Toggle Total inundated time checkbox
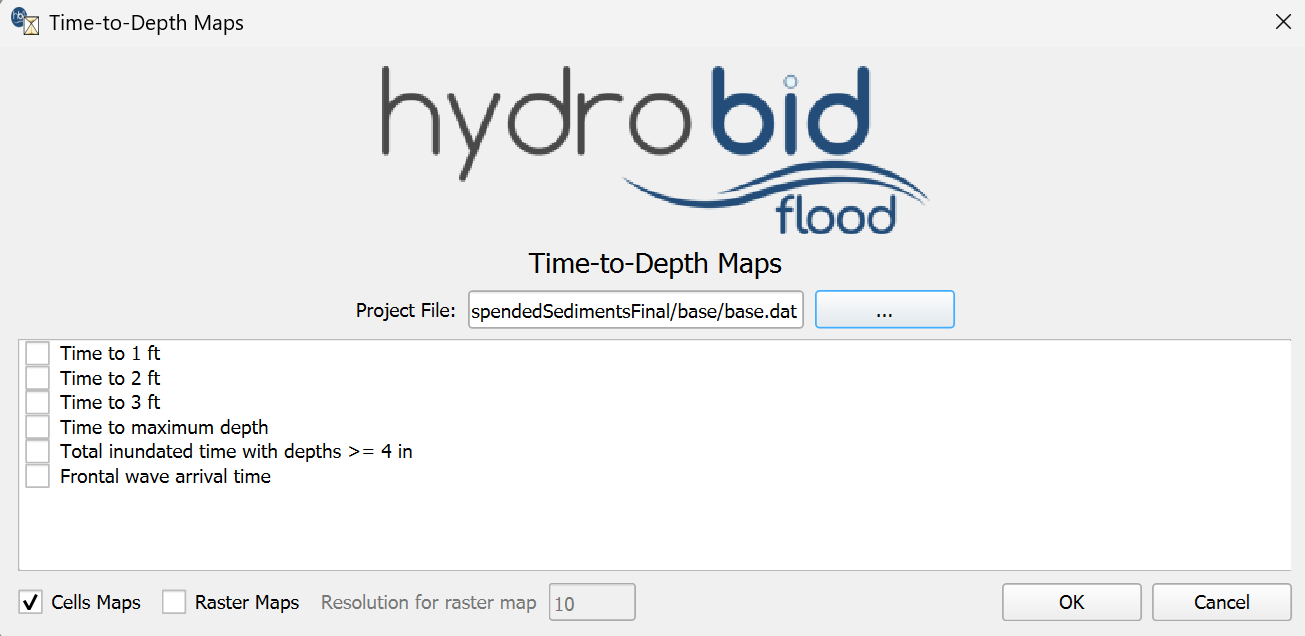Image resolution: width=1305 pixels, height=636 pixels. [38, 451]
